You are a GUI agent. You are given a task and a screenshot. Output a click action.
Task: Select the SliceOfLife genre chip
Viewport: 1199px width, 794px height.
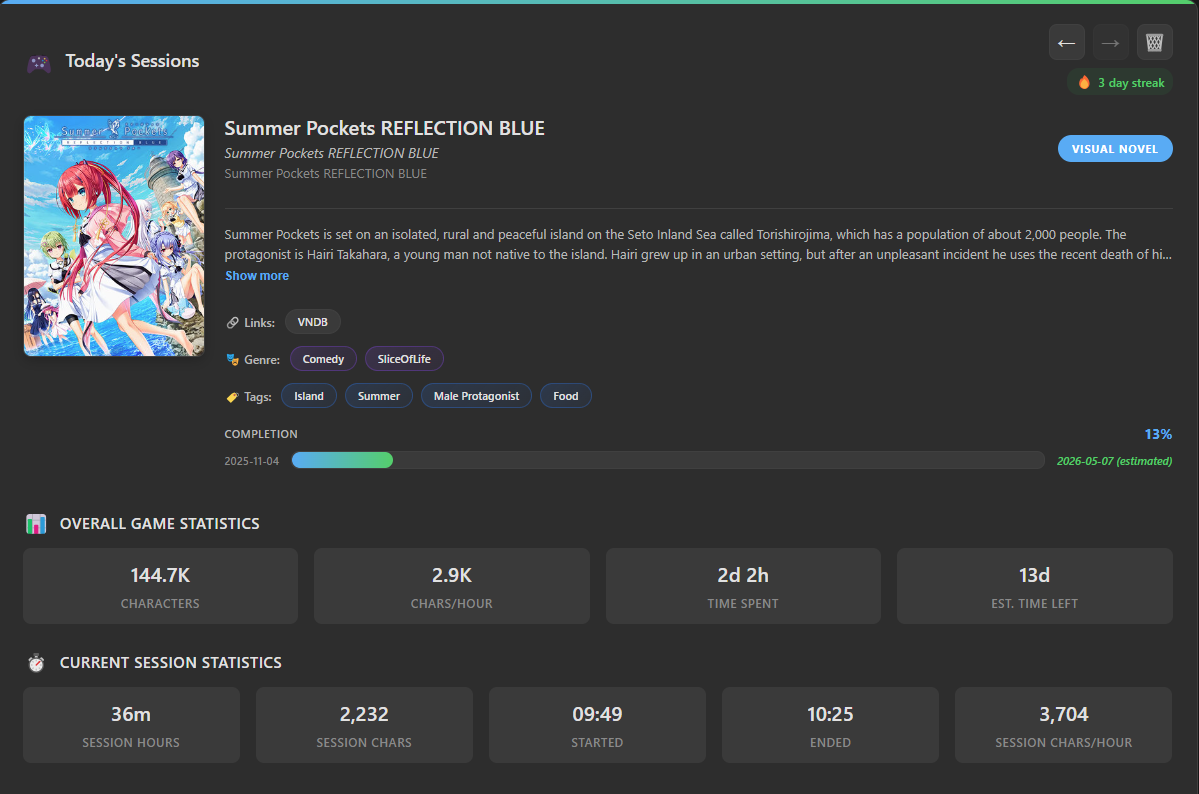404,359
